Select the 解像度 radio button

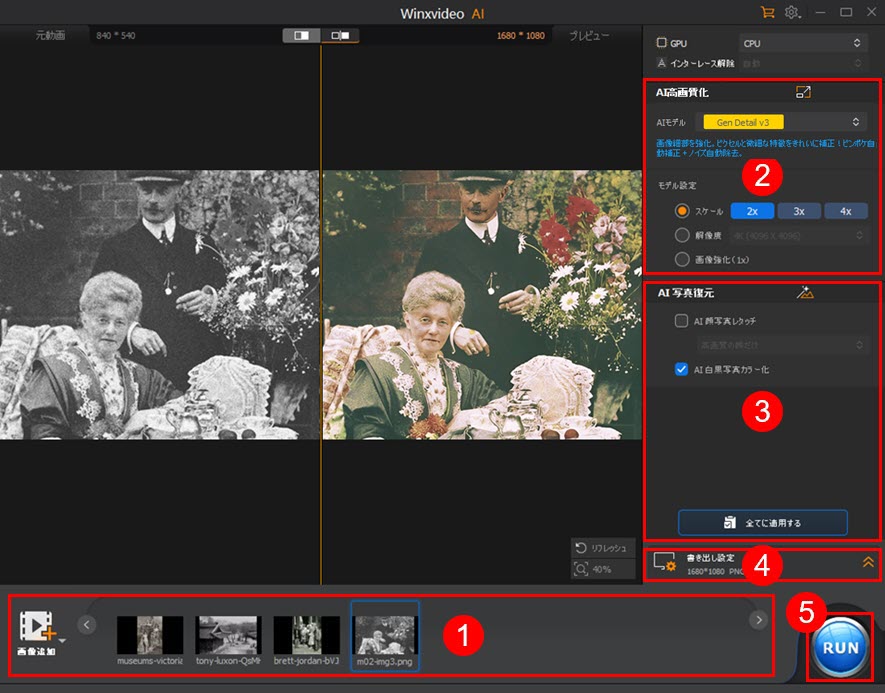[682, 235]
